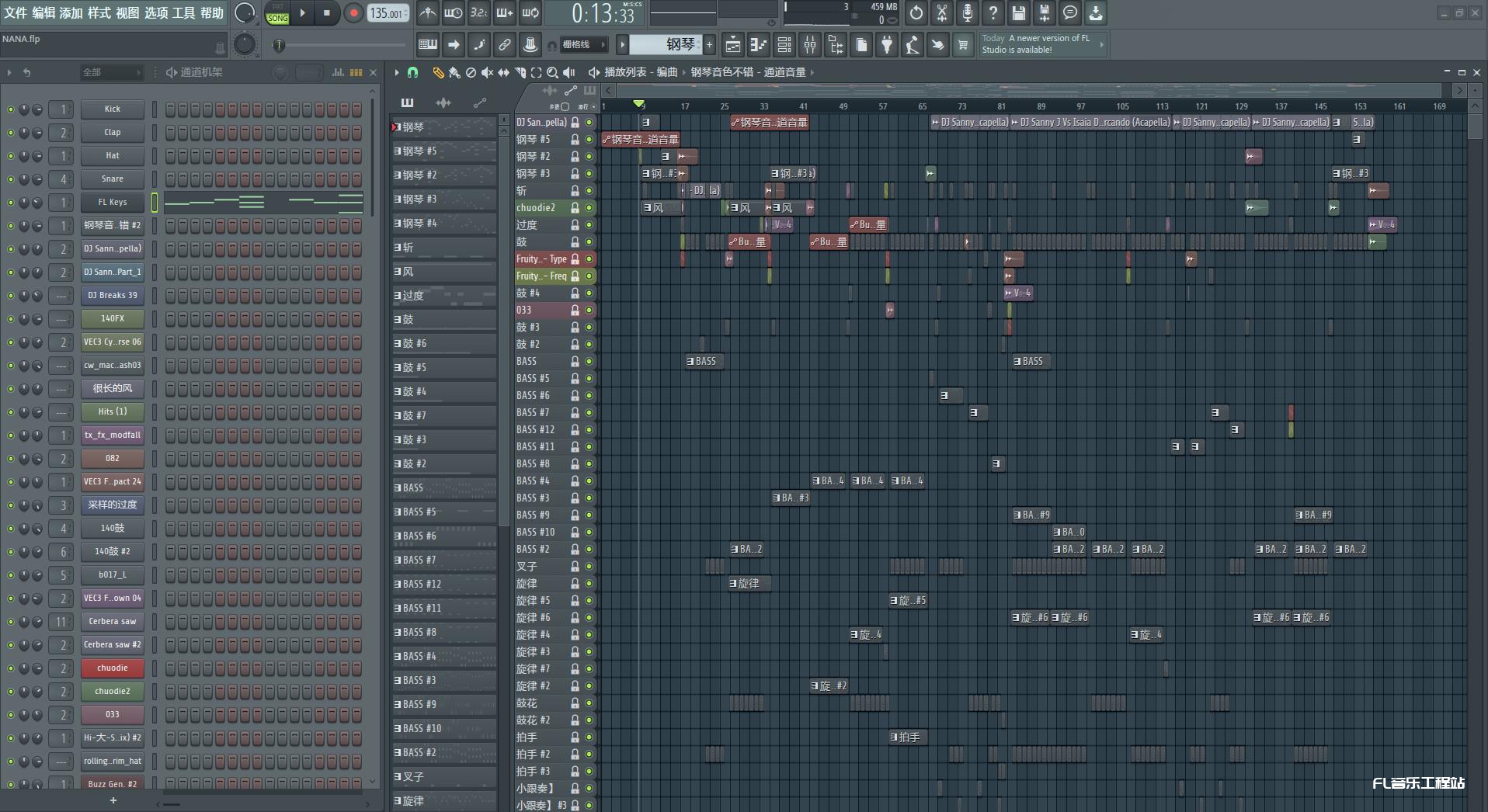The height and width of the screenshot is (812, 1488).
Task: Toggle typing keyboard to piano
Action: point(428,45)
